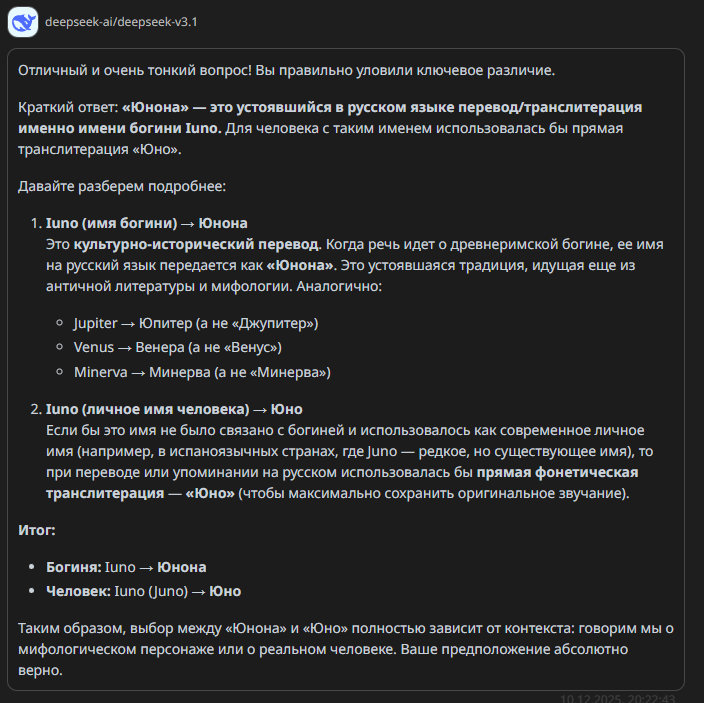Click the opening line "Отличный и очень тонкий вопрос!"
Image resolution: width=704 pixels, height=703 pixels.
tap(136, 70)
